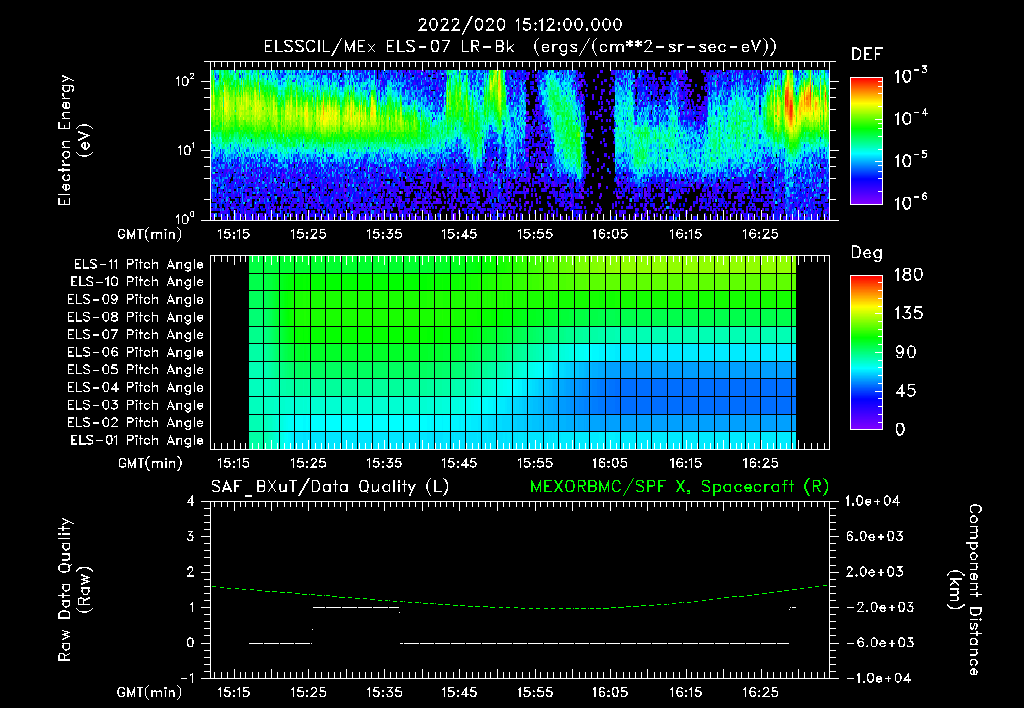Viewport: 1024px width, 708px height.
Task: Select the ELS-07 Pitch Angle row label
Action: click(136, 335)
